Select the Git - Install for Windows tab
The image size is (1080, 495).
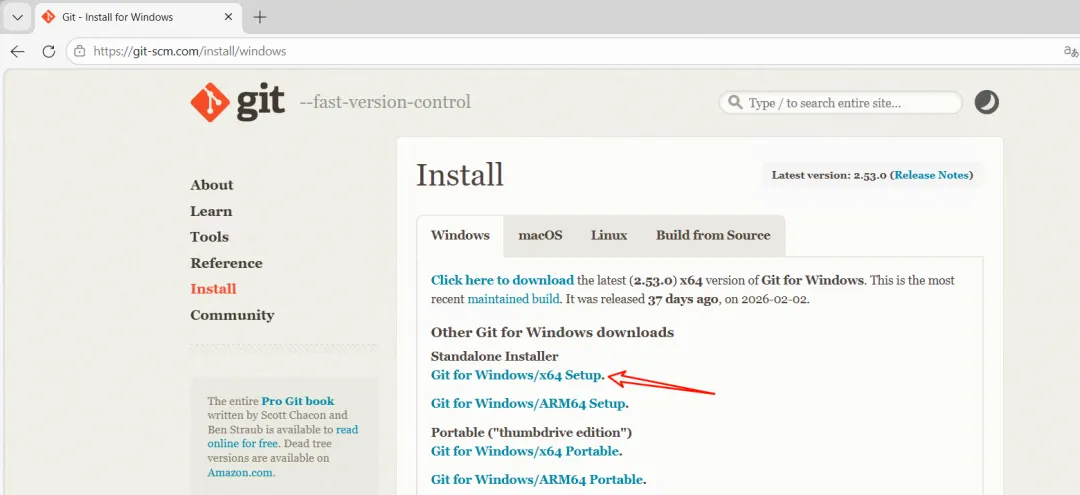coord(138,17)
